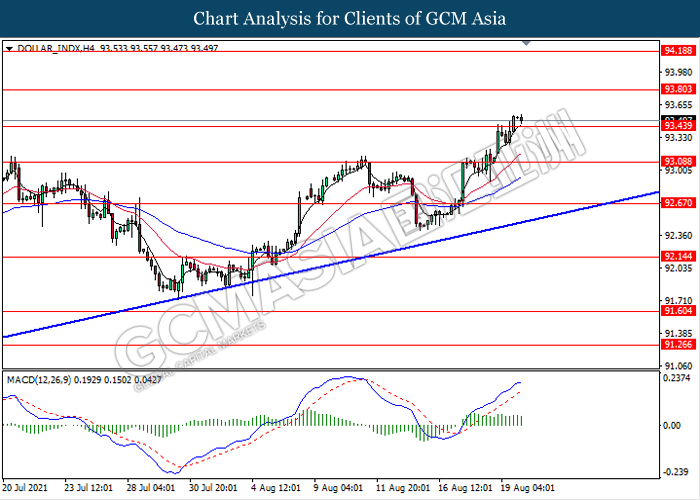The width and height of the screenshot is (700, 500).
Task: Click the 30 Jul 20:01 time label
Action: pos(213,488)
